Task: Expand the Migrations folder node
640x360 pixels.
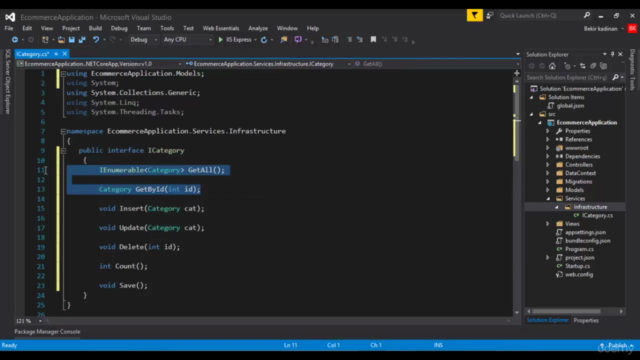Action: click(548, 182)
